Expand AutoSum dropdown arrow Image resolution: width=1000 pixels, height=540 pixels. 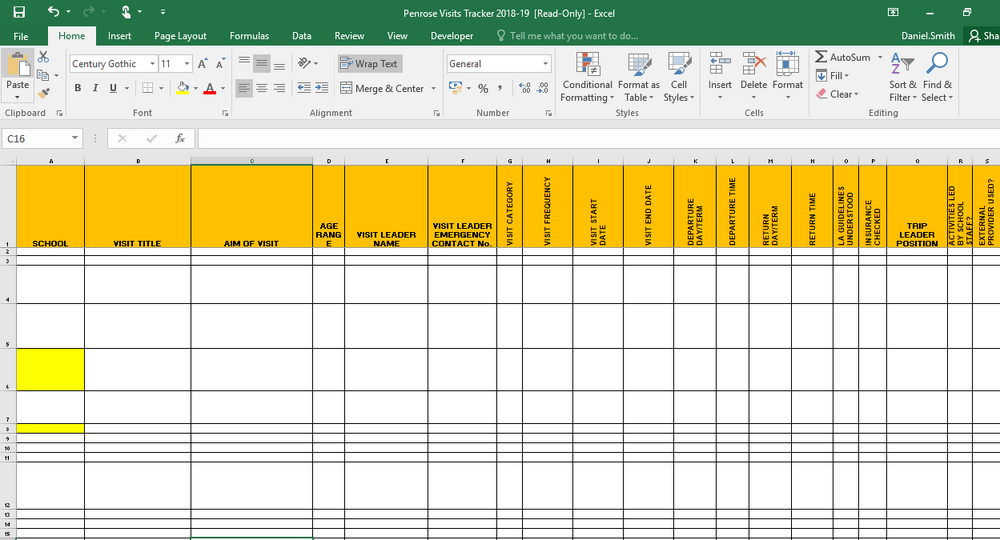[880, 57]
